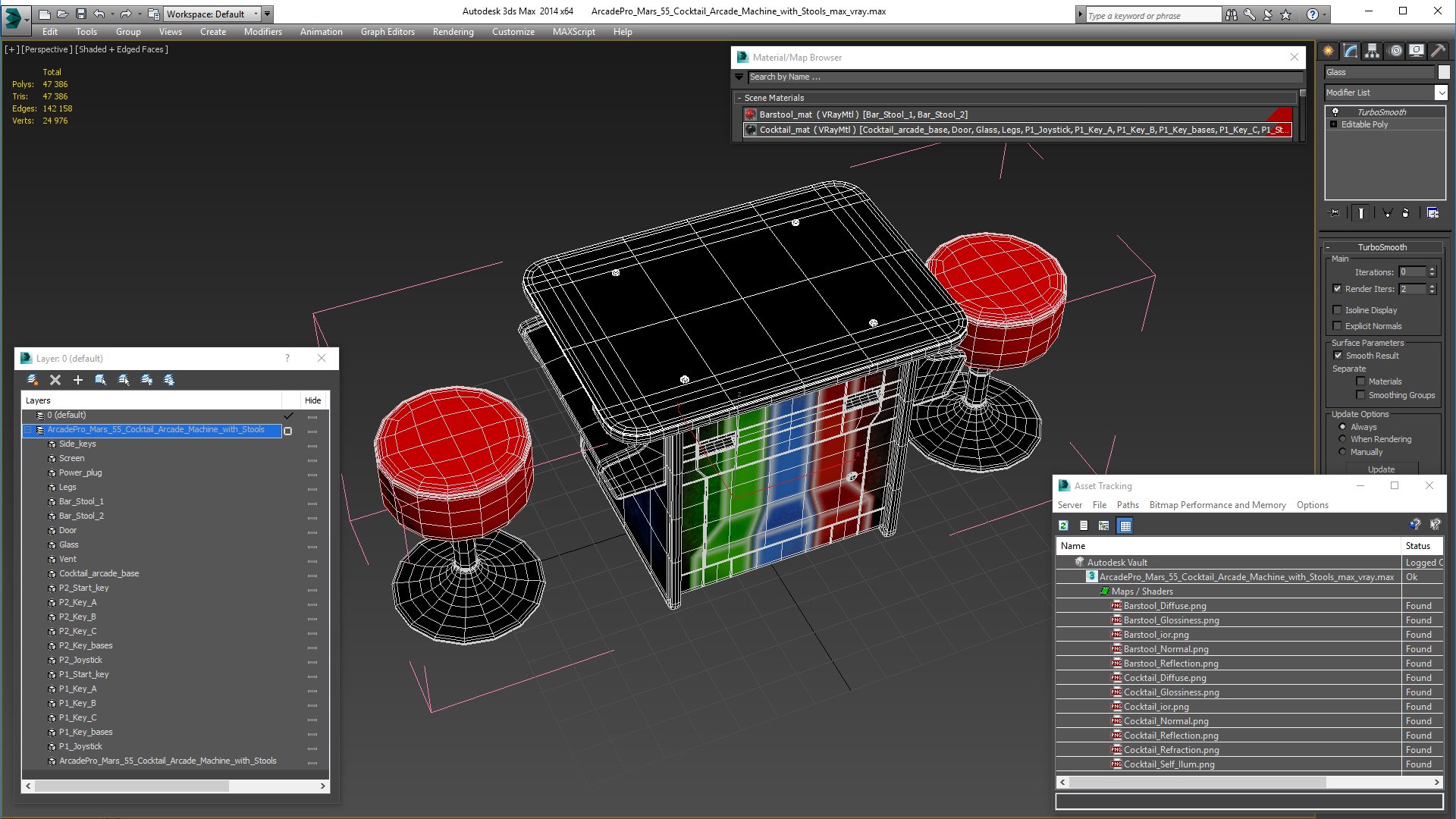Open the Graph Editors menu
The image size is (1456, 819).
click(x=388, y=32)
